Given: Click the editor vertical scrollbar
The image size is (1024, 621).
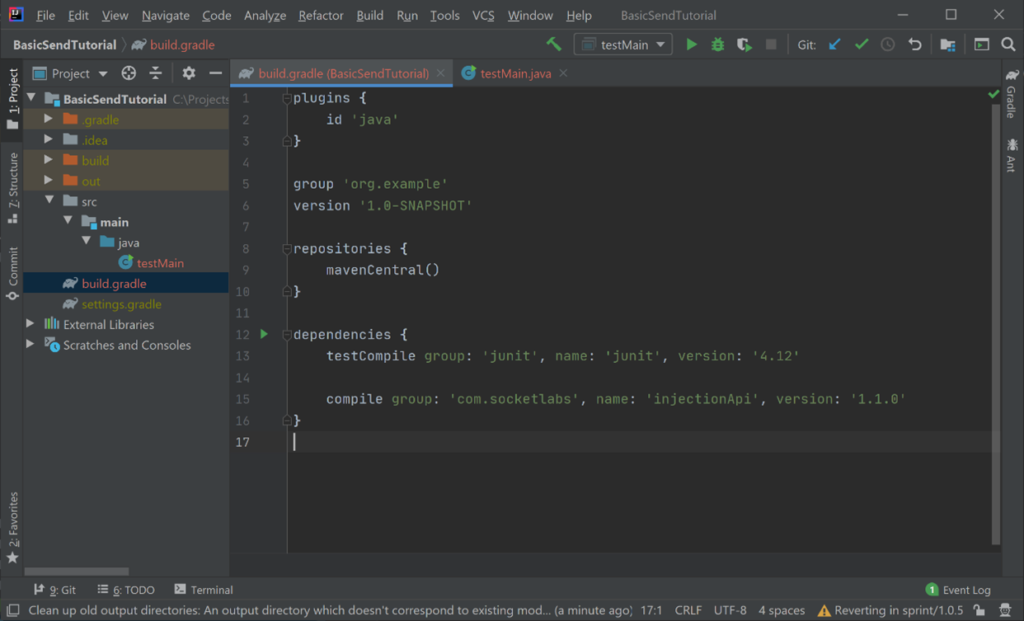Looking at the screenshot, I should (995, 323).
